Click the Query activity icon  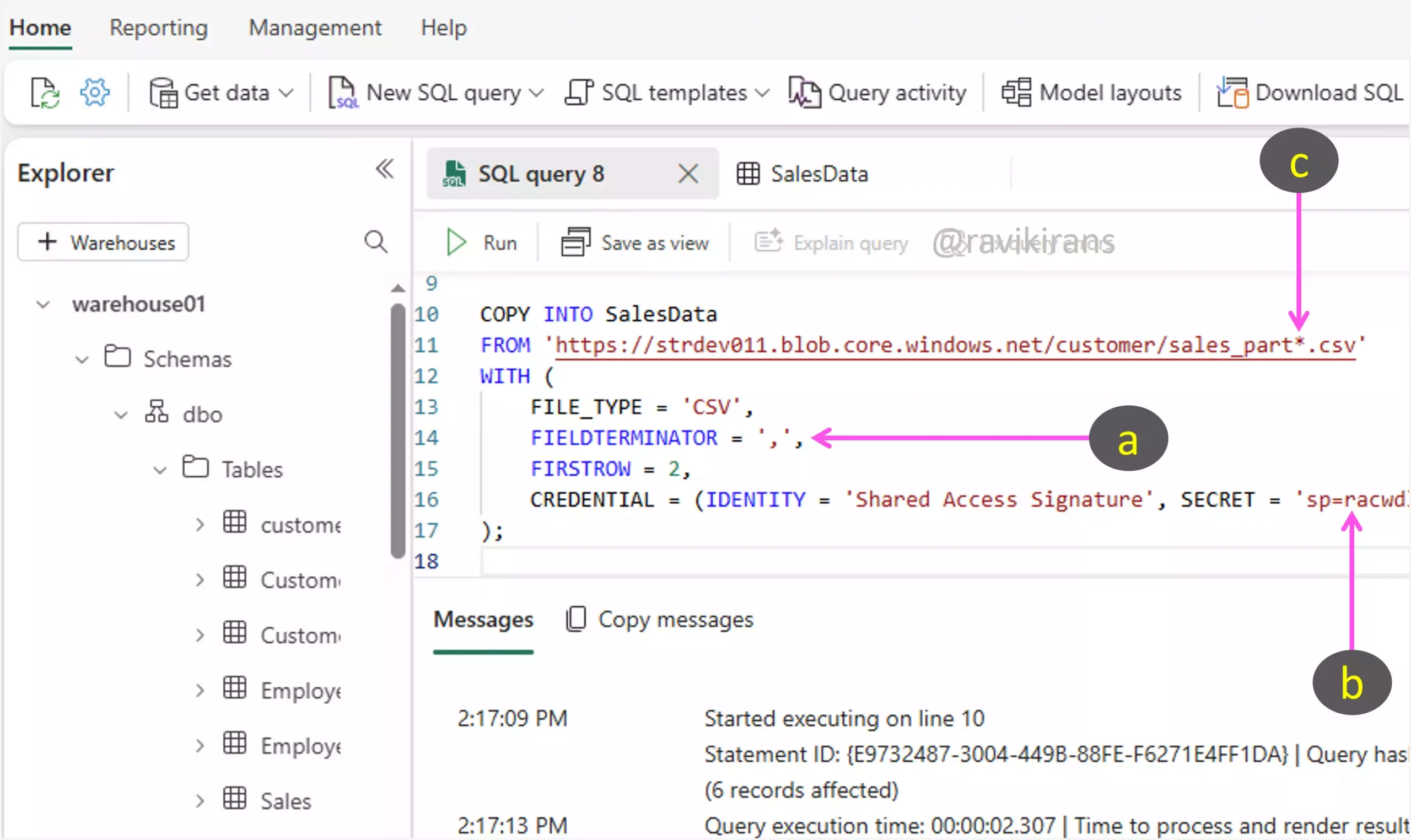coord(804,93)
